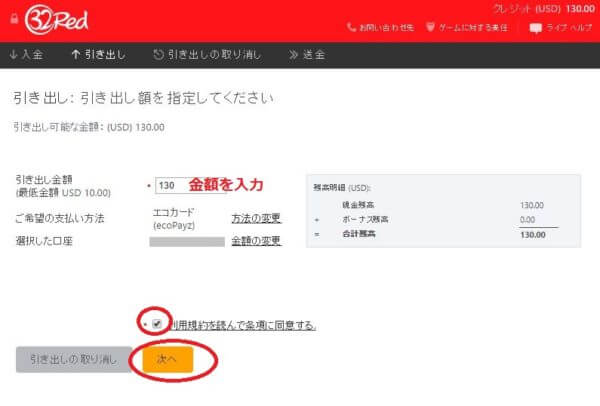Click the down arrow deposit icon
The image size is (600, 406).
[x=12, y=55]
